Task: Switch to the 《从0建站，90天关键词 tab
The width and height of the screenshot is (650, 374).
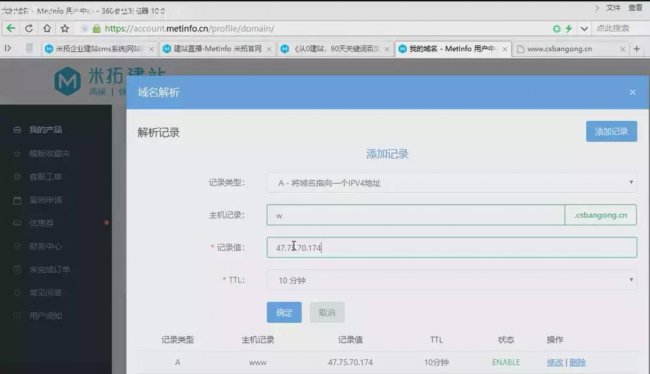Action: click(x=335, y=49)
